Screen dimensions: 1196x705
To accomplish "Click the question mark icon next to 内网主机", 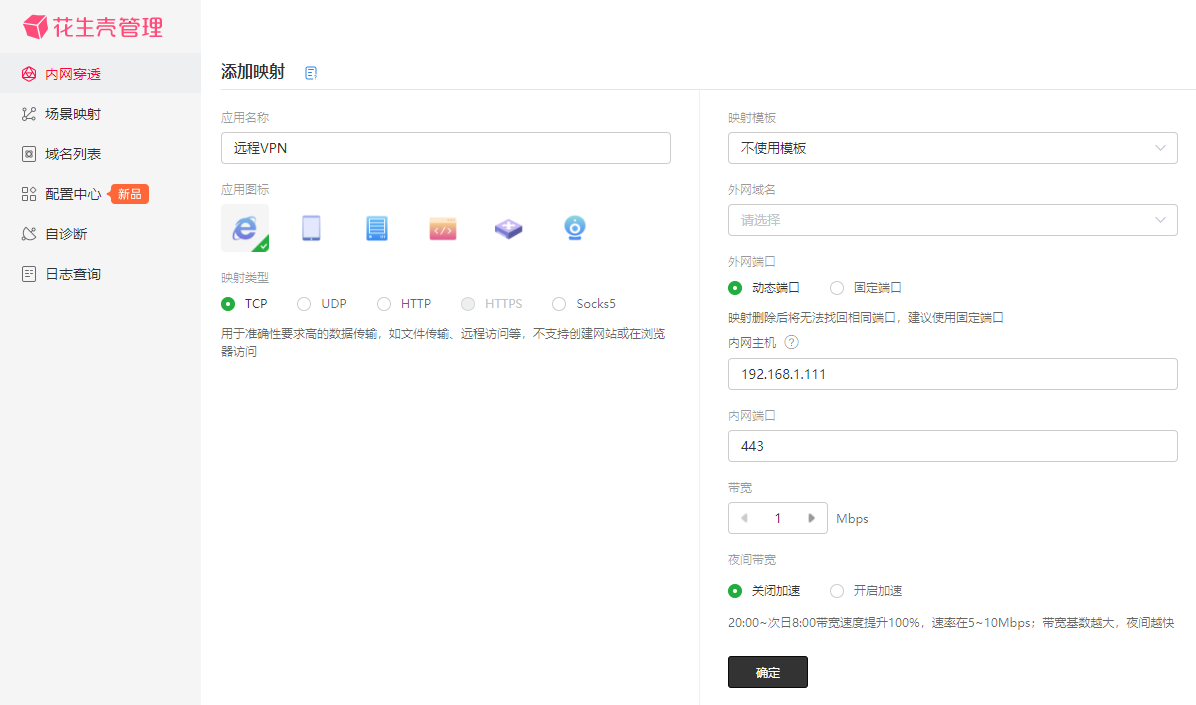I will (x=792, y=343).
